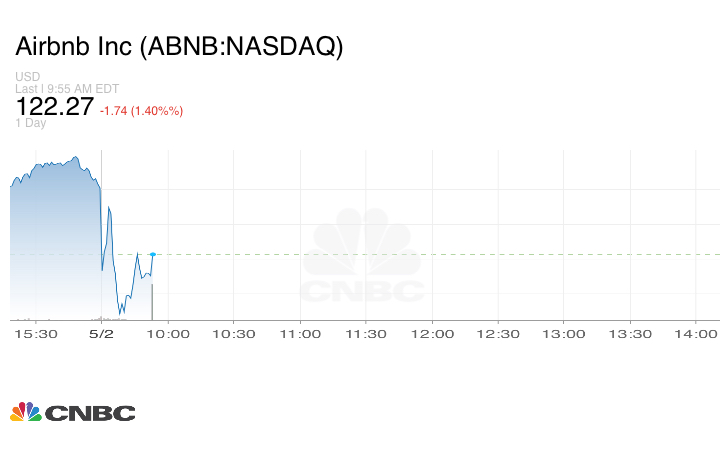Click the red -1.74 (1.40%) change text
720x450 pixels.
[x=141, y=111]
